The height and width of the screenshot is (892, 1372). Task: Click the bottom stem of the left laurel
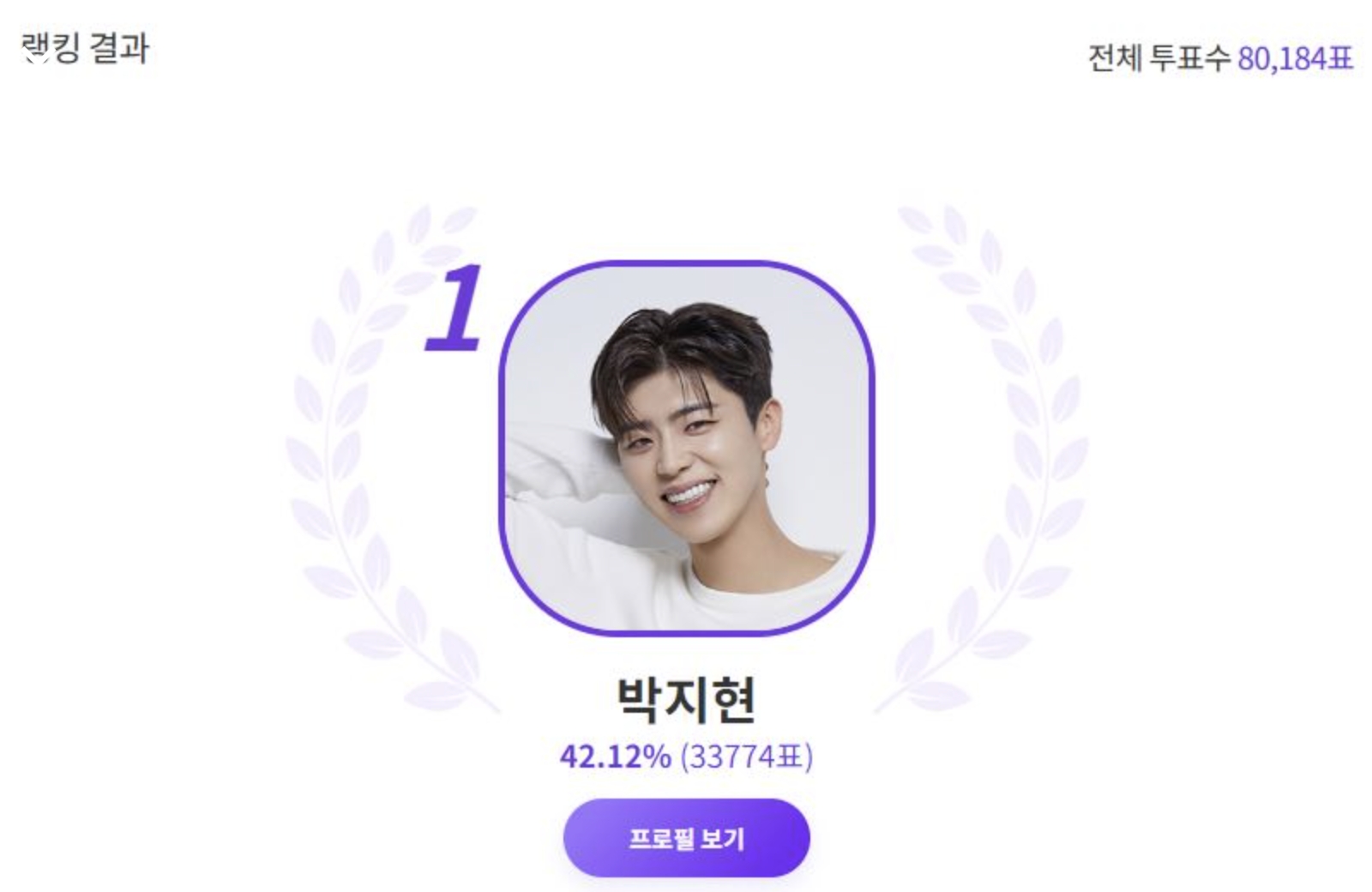[x=480, y=699]
